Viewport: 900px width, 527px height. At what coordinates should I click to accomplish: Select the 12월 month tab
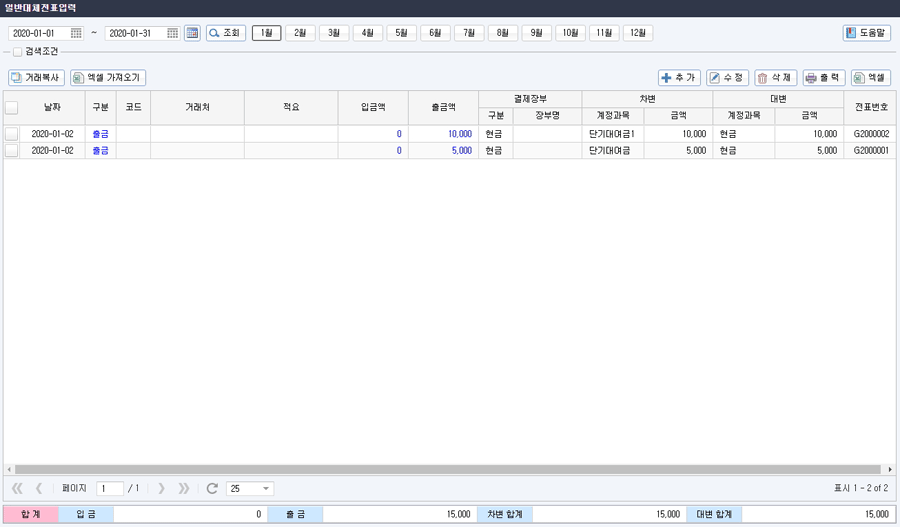tap(638, 33)
